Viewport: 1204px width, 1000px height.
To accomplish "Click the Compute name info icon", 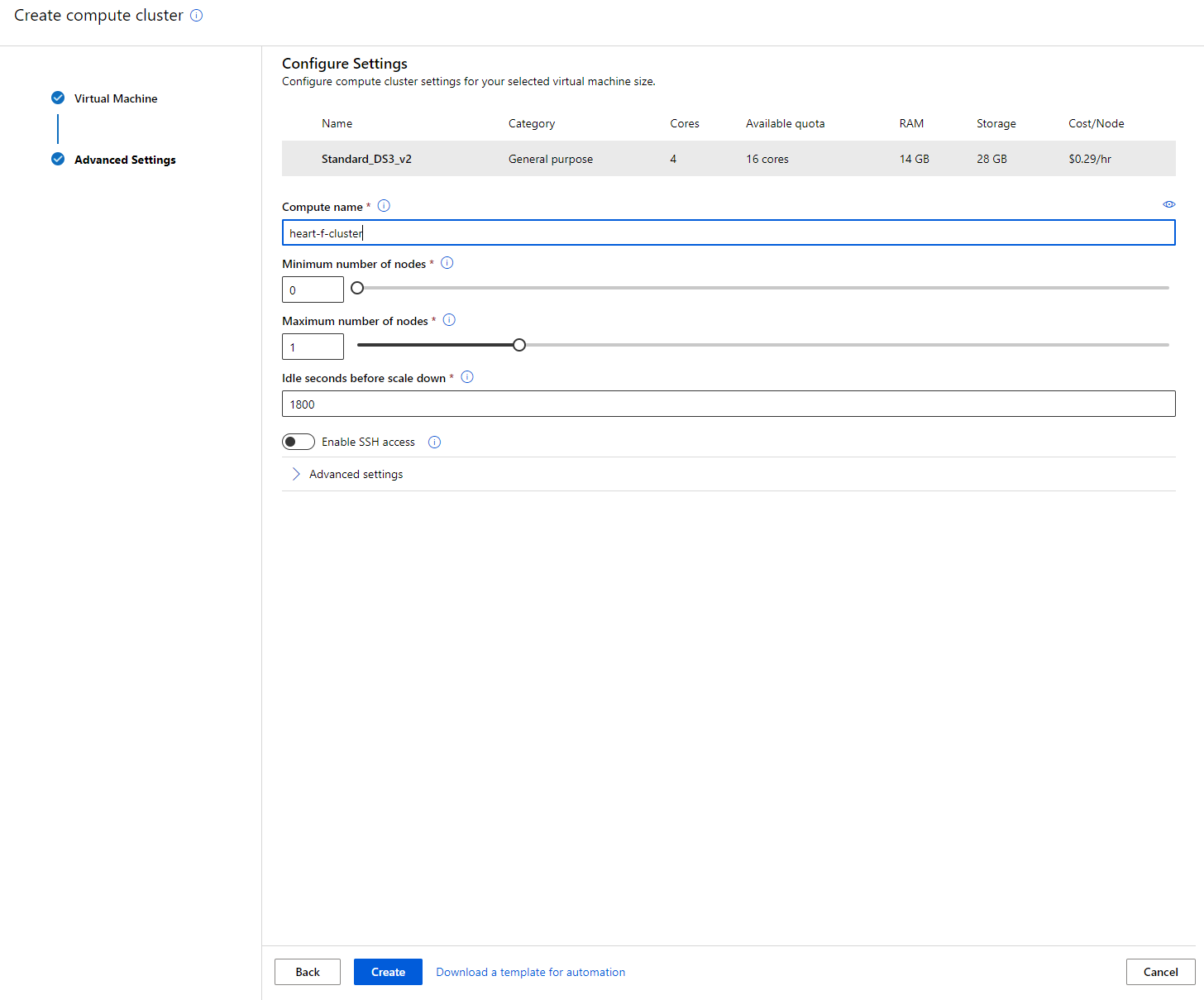I will point(384,206).
